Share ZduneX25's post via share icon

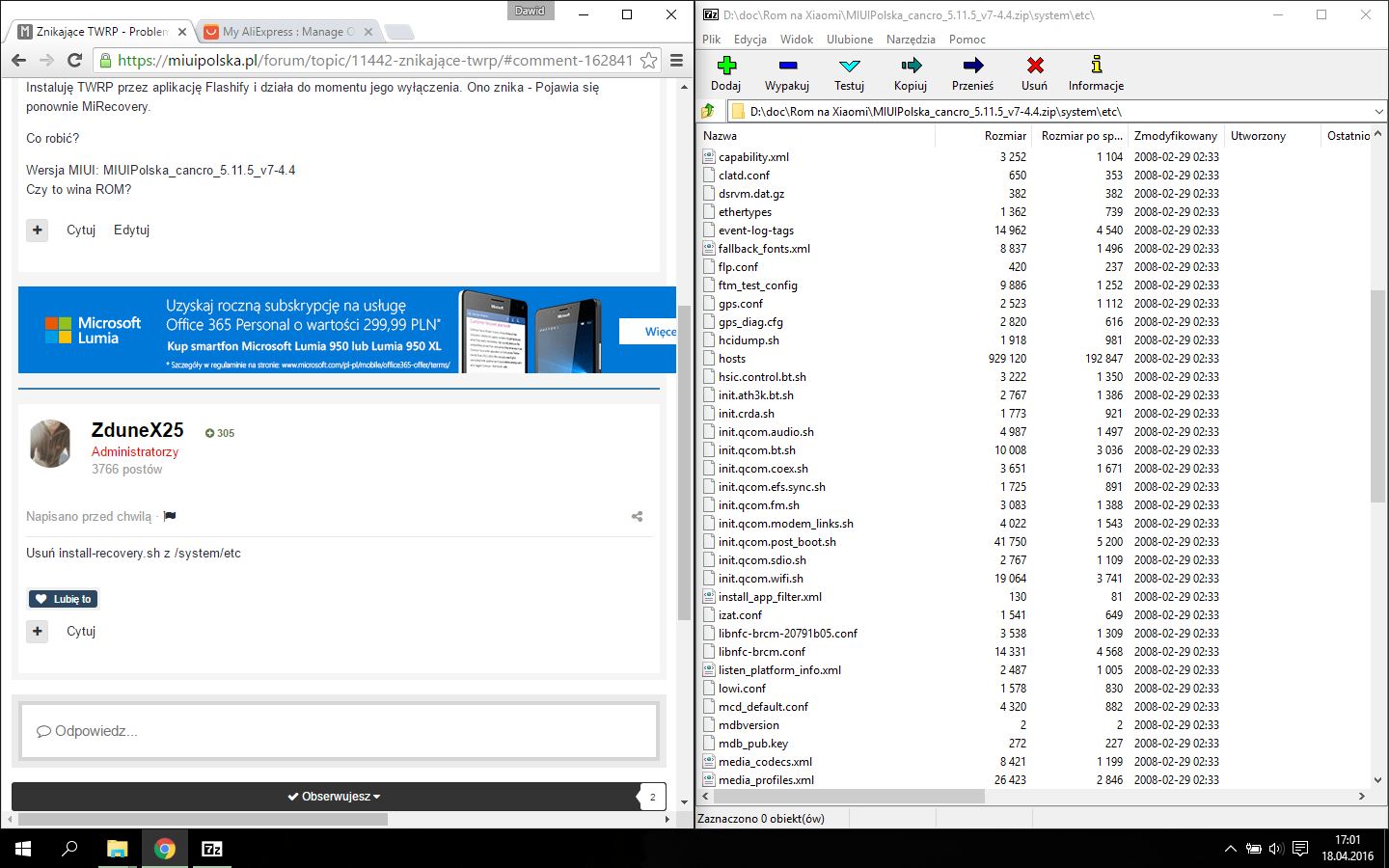tap(637, 517)
